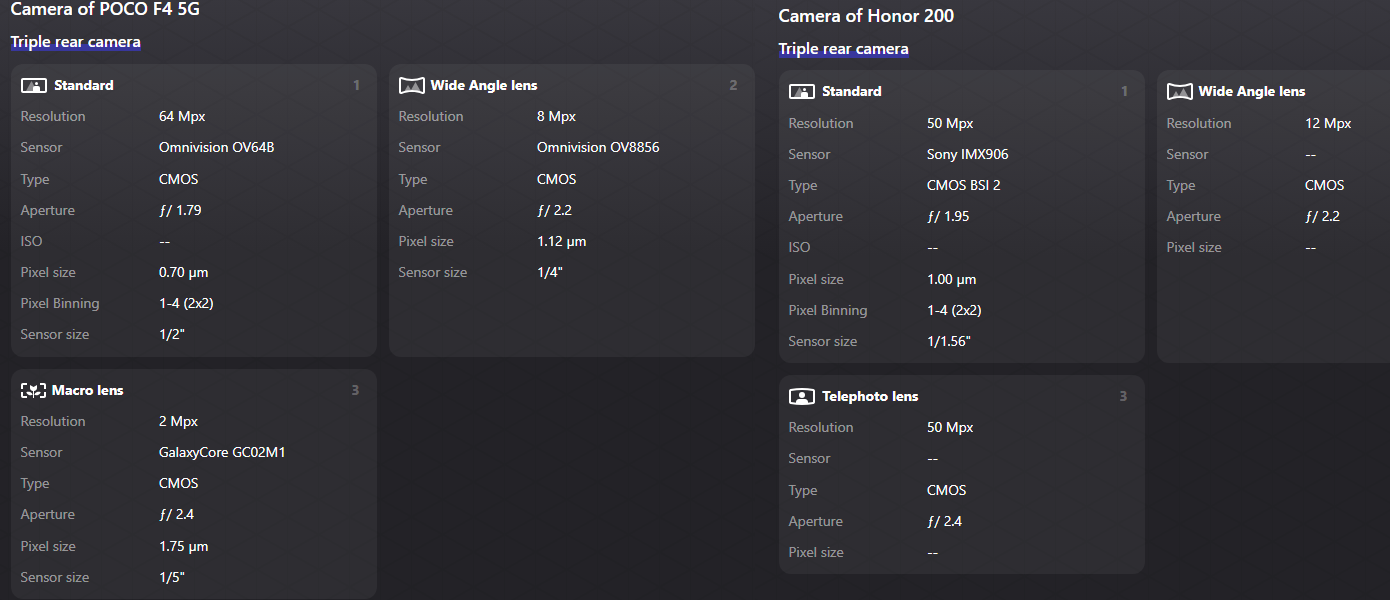Select the Camera of Honor 200 heading

pyautogui.click(x=866, y=16)
